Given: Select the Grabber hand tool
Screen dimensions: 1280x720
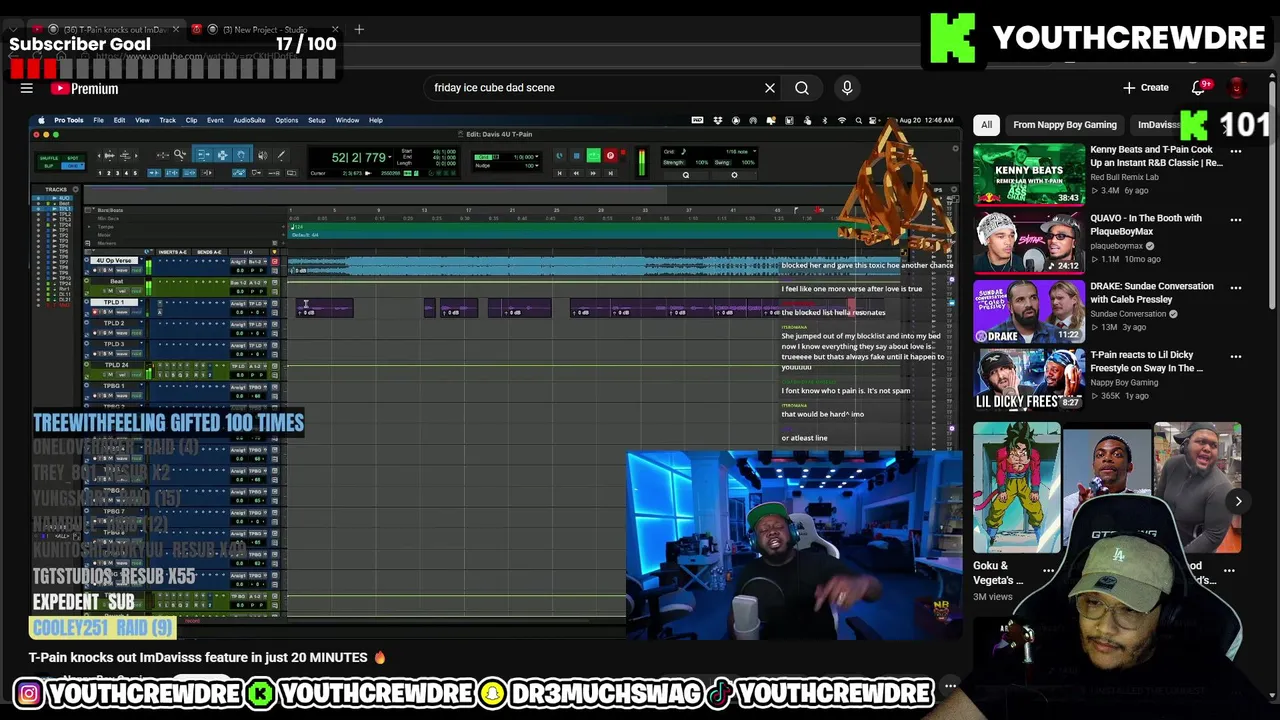Looking at the screenshot, I should point(242,155).
